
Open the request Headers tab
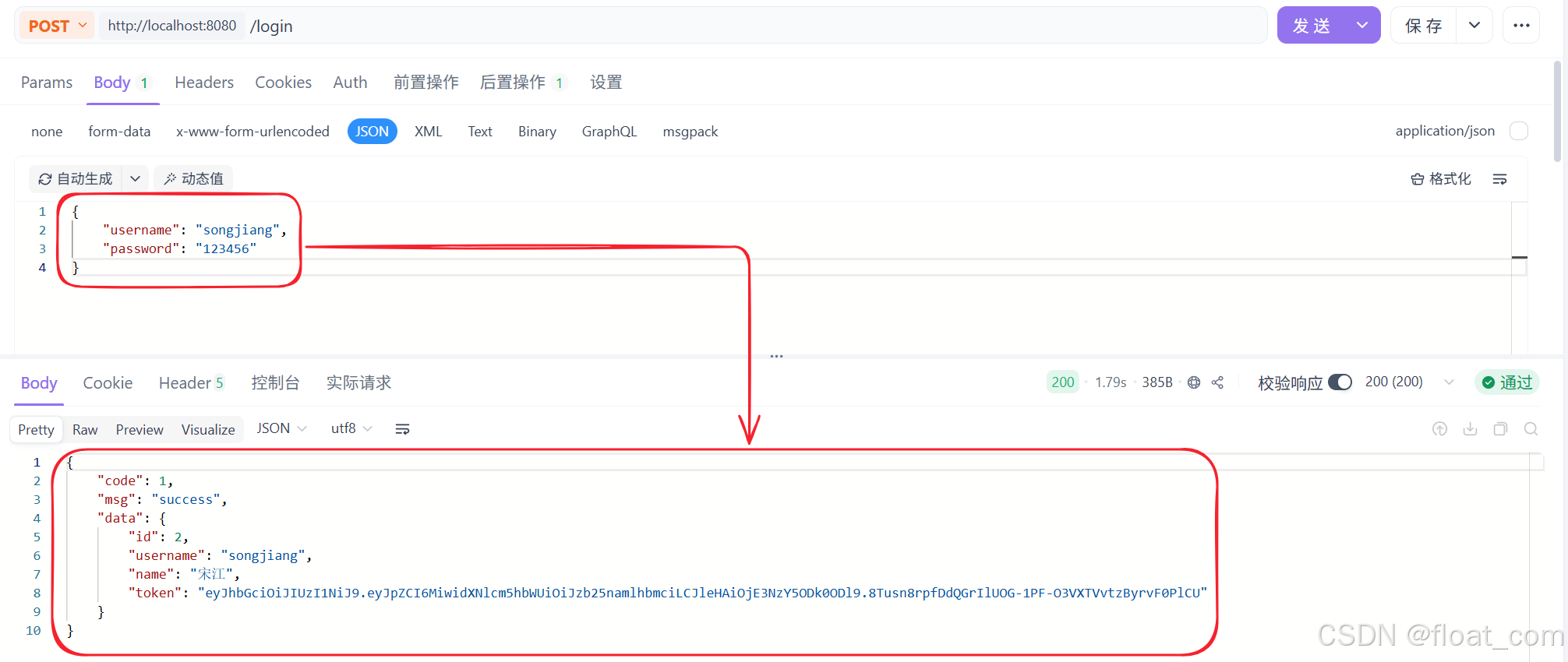204,83
